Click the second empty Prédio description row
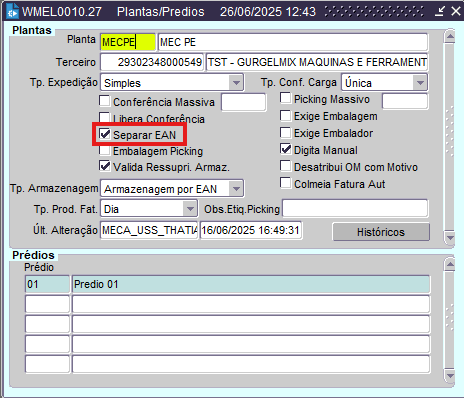Viewport: 464px width, 398px height. (x=251, y=324)
